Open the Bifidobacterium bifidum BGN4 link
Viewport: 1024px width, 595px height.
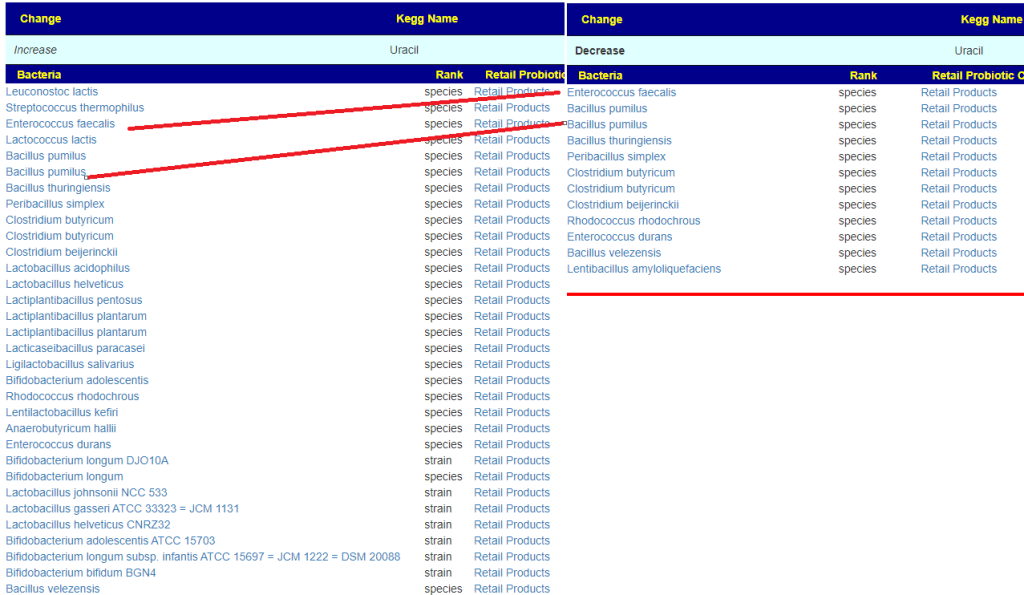coord(81,573)
